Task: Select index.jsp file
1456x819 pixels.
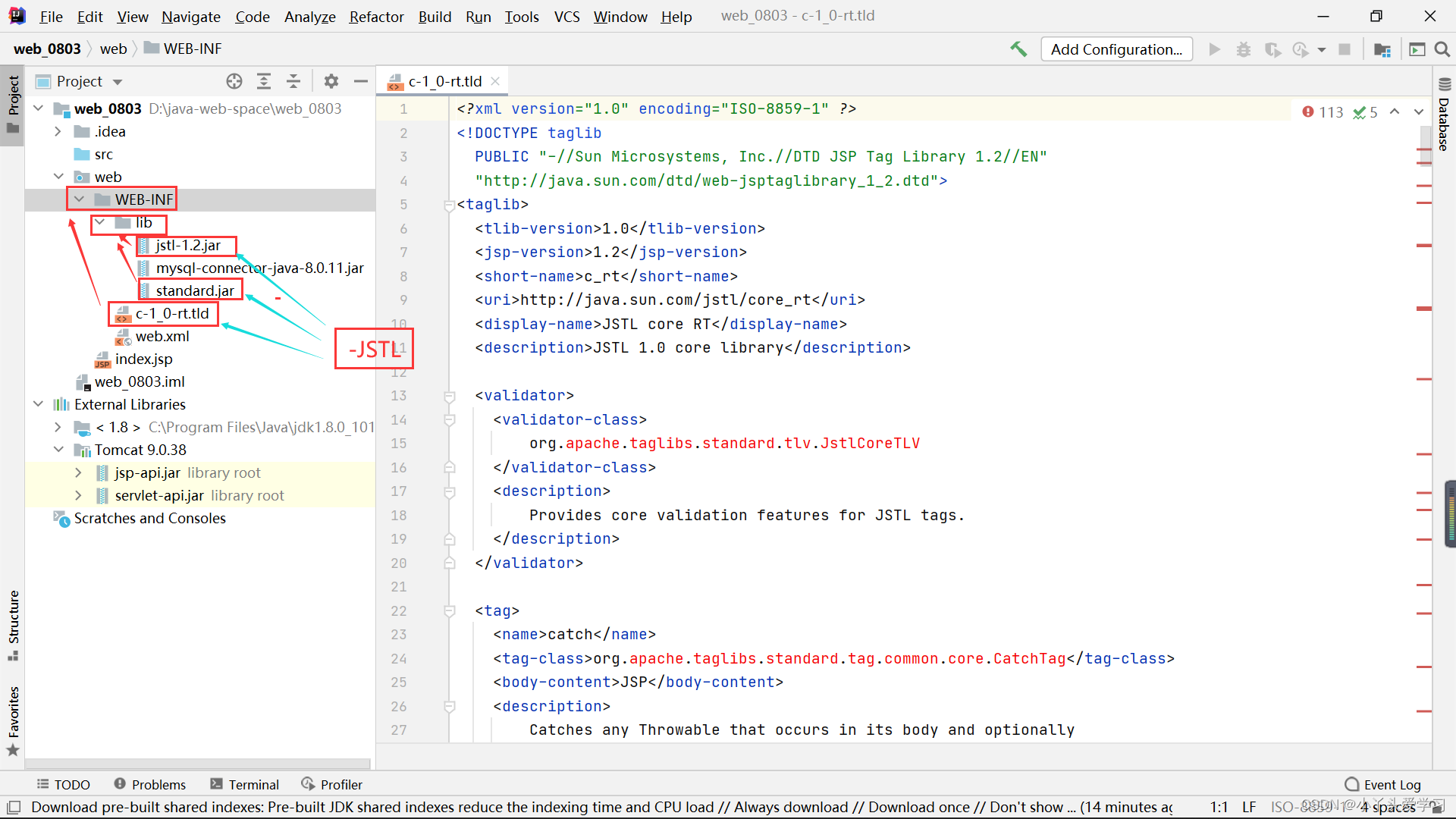Action: [x=143, y=359]
